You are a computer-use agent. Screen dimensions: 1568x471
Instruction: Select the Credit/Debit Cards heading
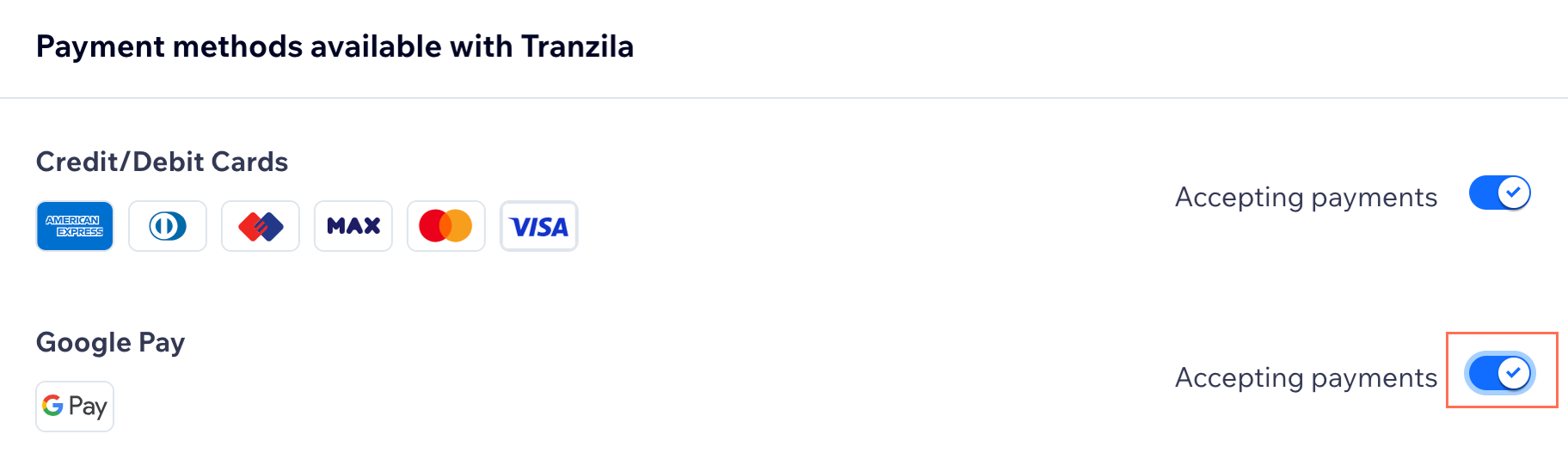click(162, 162)
